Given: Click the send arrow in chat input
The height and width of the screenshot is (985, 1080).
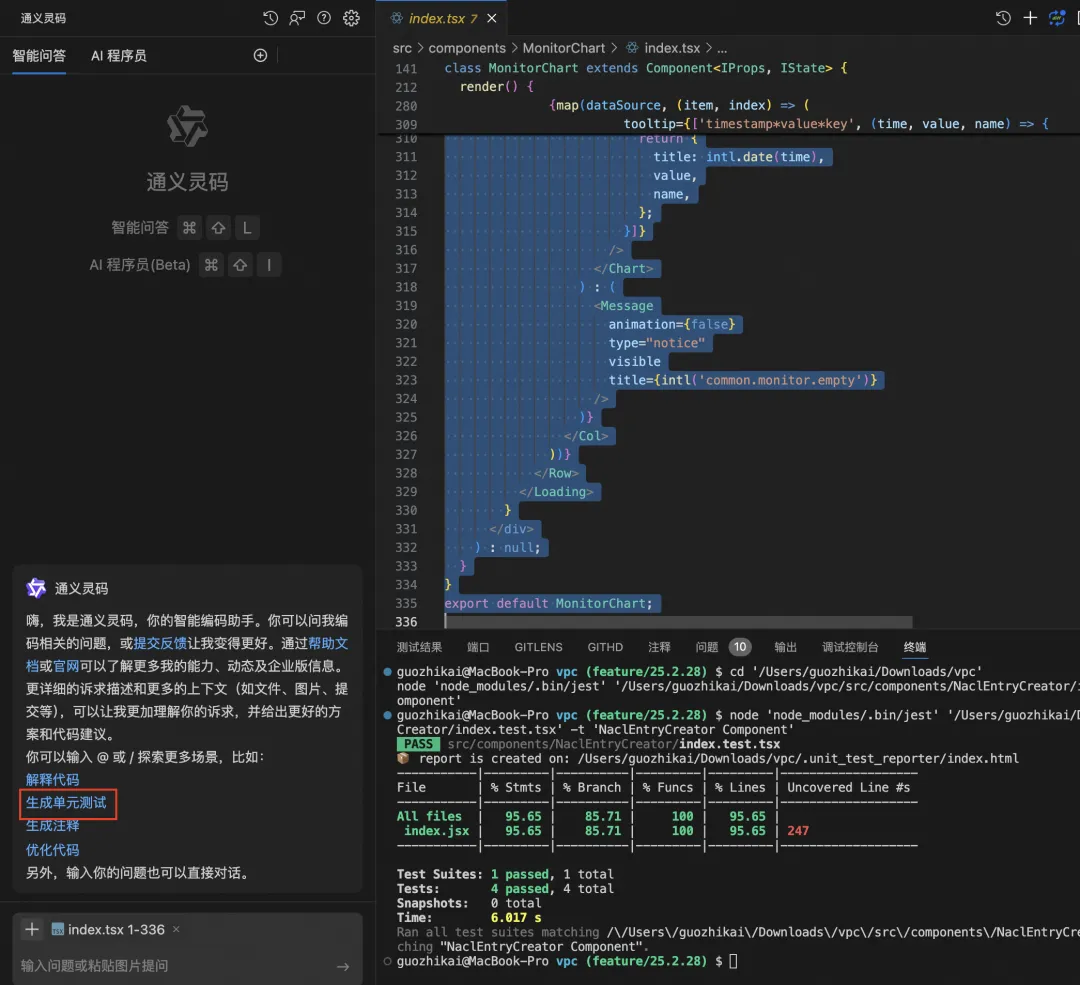Looking at the screenshot, I should (x=342, y=966).
